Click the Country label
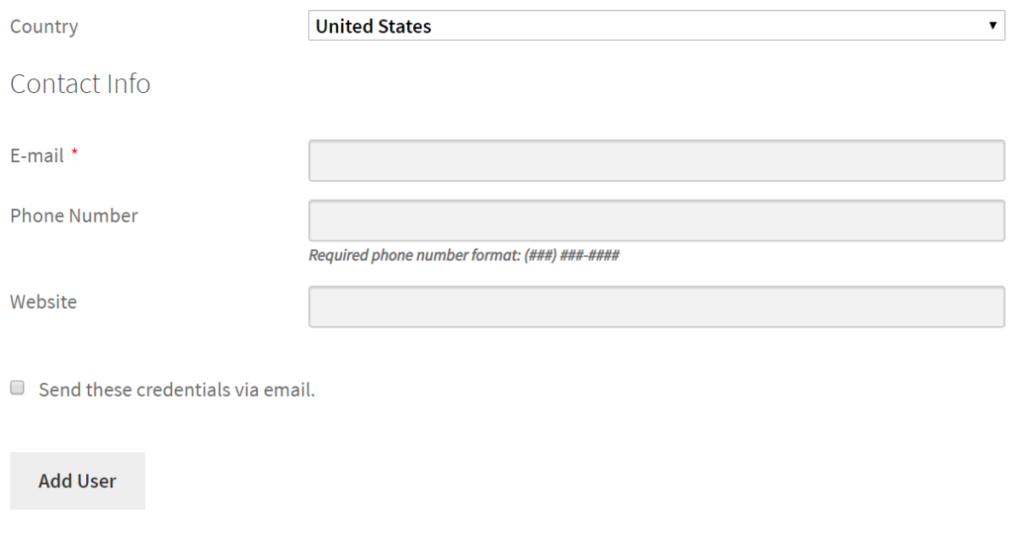Viewport: 1024px width, 535px height. click(44, 27)
